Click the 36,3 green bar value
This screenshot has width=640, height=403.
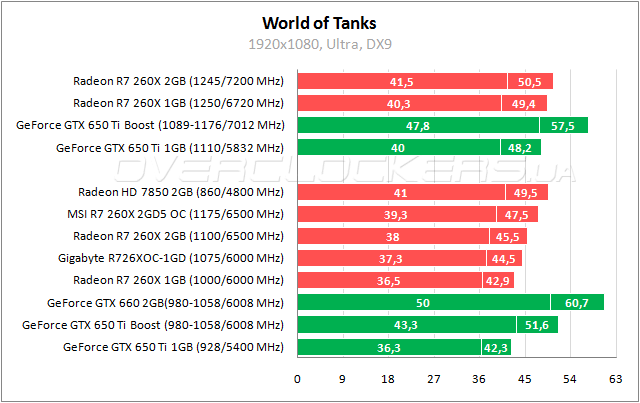[x=389, y=348]
